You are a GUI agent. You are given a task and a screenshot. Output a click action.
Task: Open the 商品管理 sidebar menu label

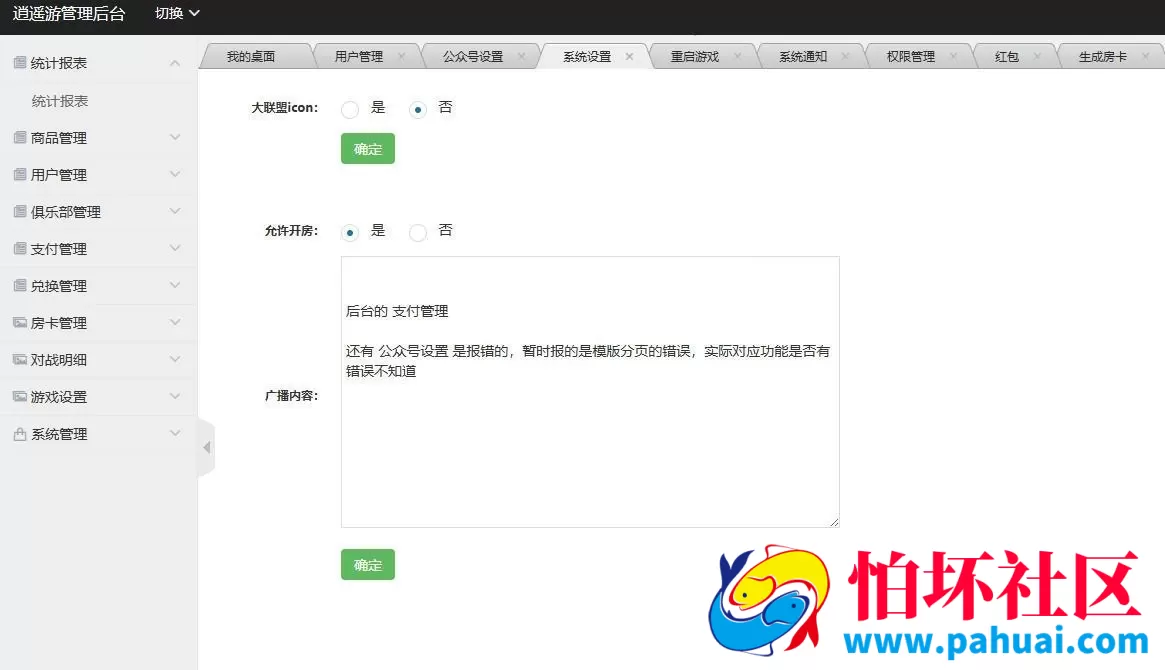click(x=59, y=138)
